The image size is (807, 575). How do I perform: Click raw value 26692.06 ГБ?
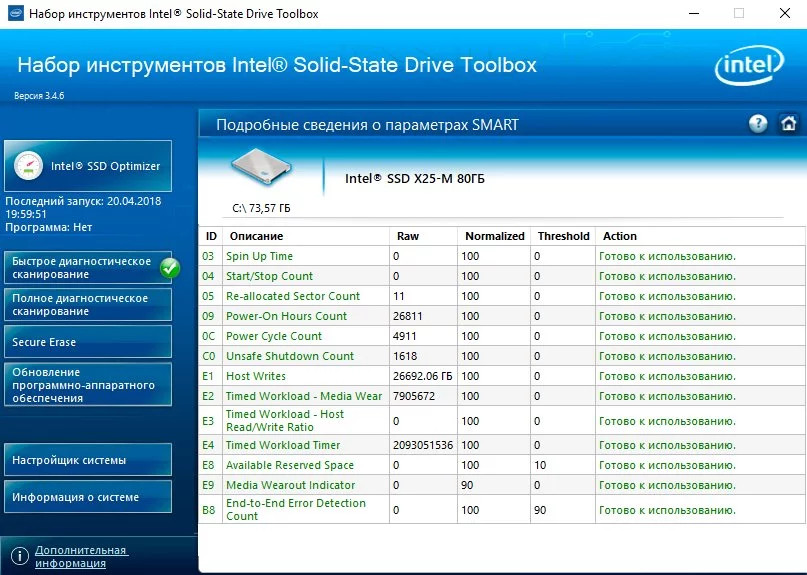point(423,376)
